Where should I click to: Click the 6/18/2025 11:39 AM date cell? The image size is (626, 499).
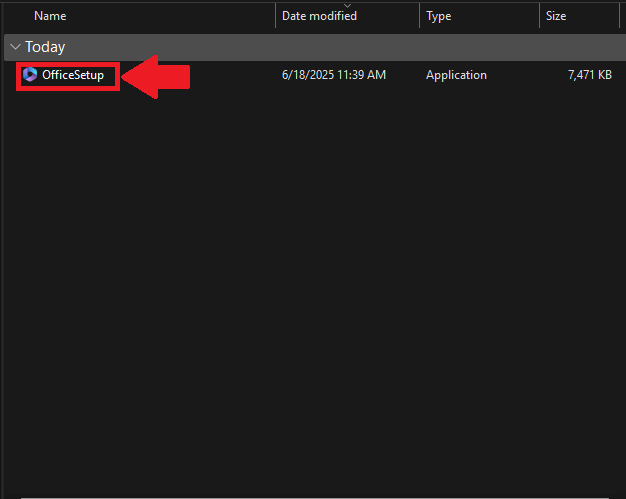click(x=334, y=75)
